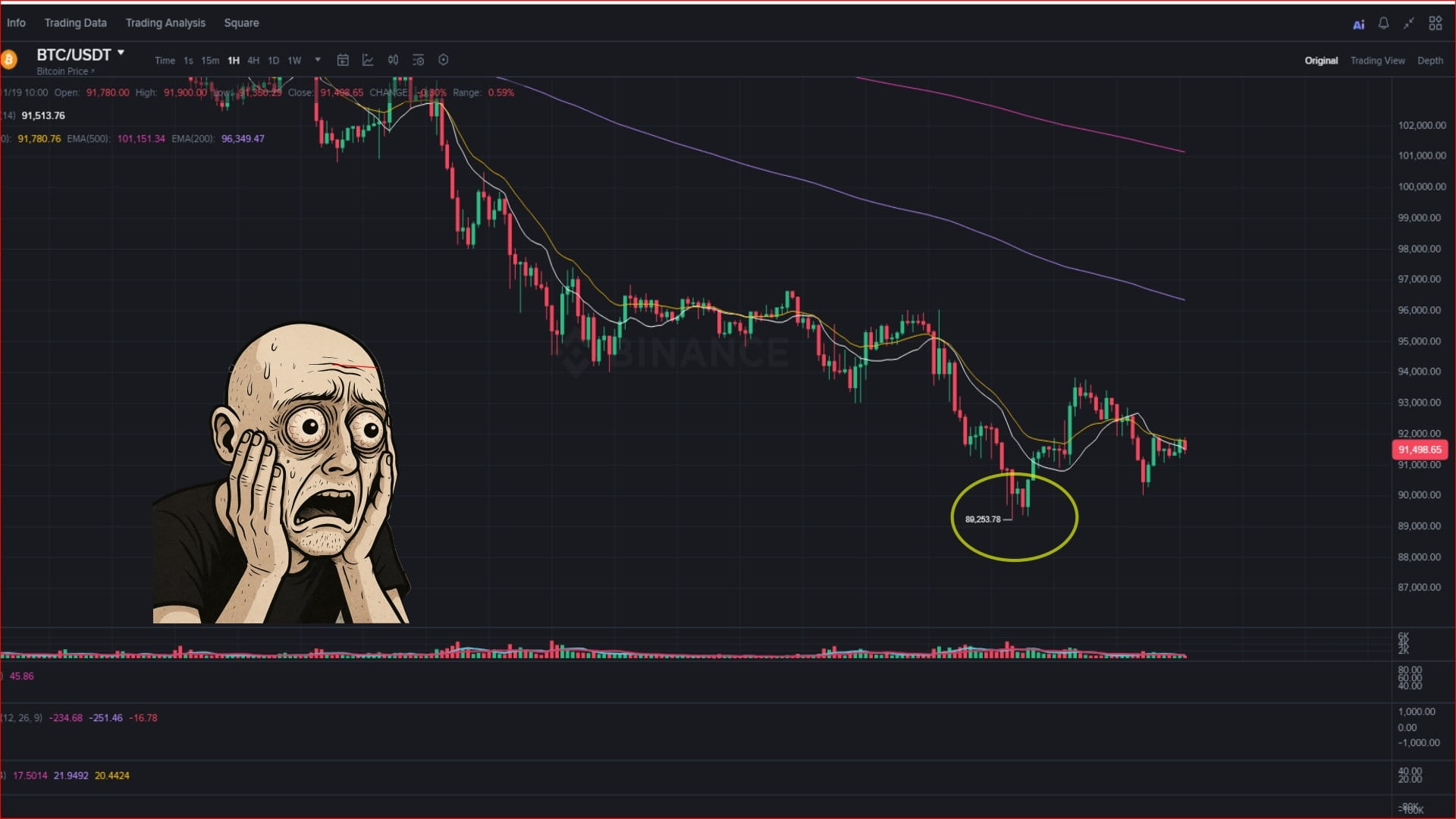Select the 15m interval button

click(x=210, y=61)
